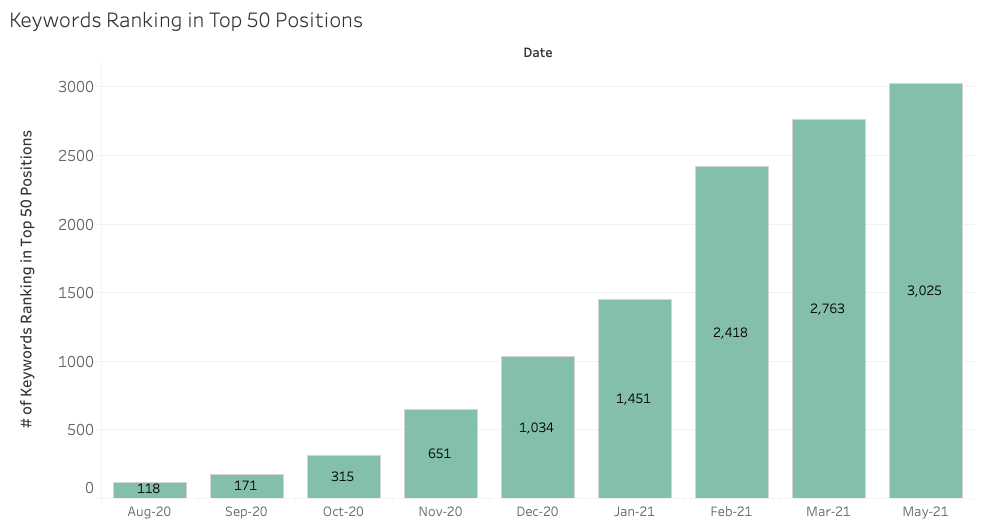Viewport: 998px width, 532px height.
Task: Click the 1500 tick on the y-axis
Action: pyautogui.click(x=74, y=293)
